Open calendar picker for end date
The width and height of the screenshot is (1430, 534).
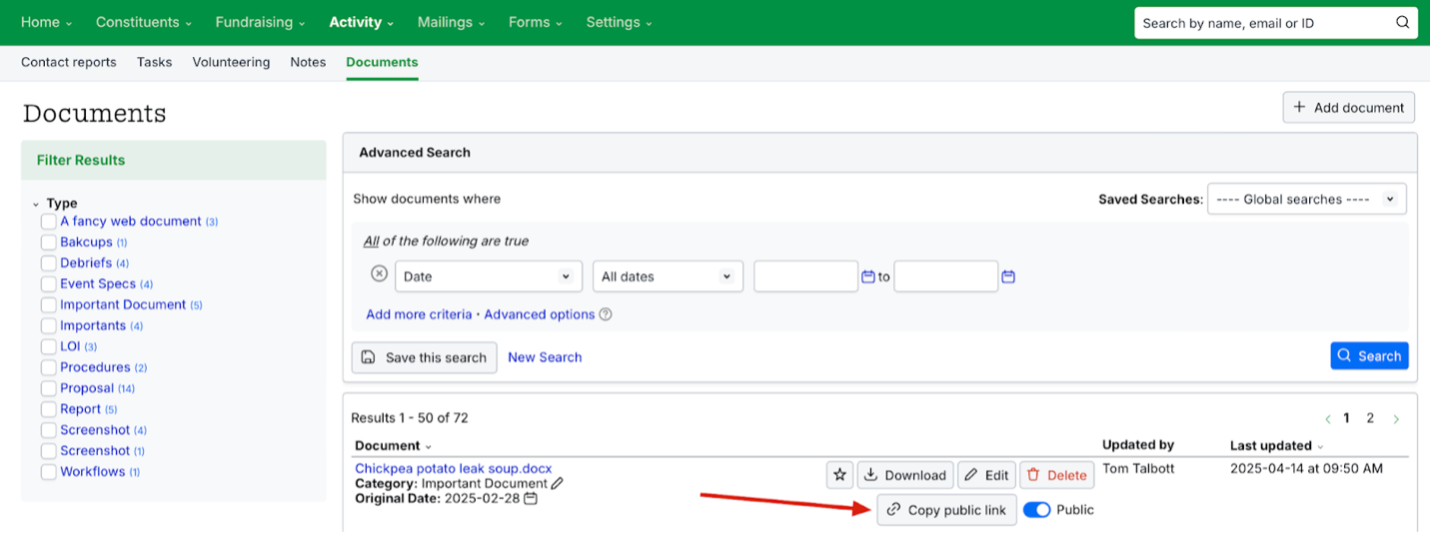(1008, 277)
